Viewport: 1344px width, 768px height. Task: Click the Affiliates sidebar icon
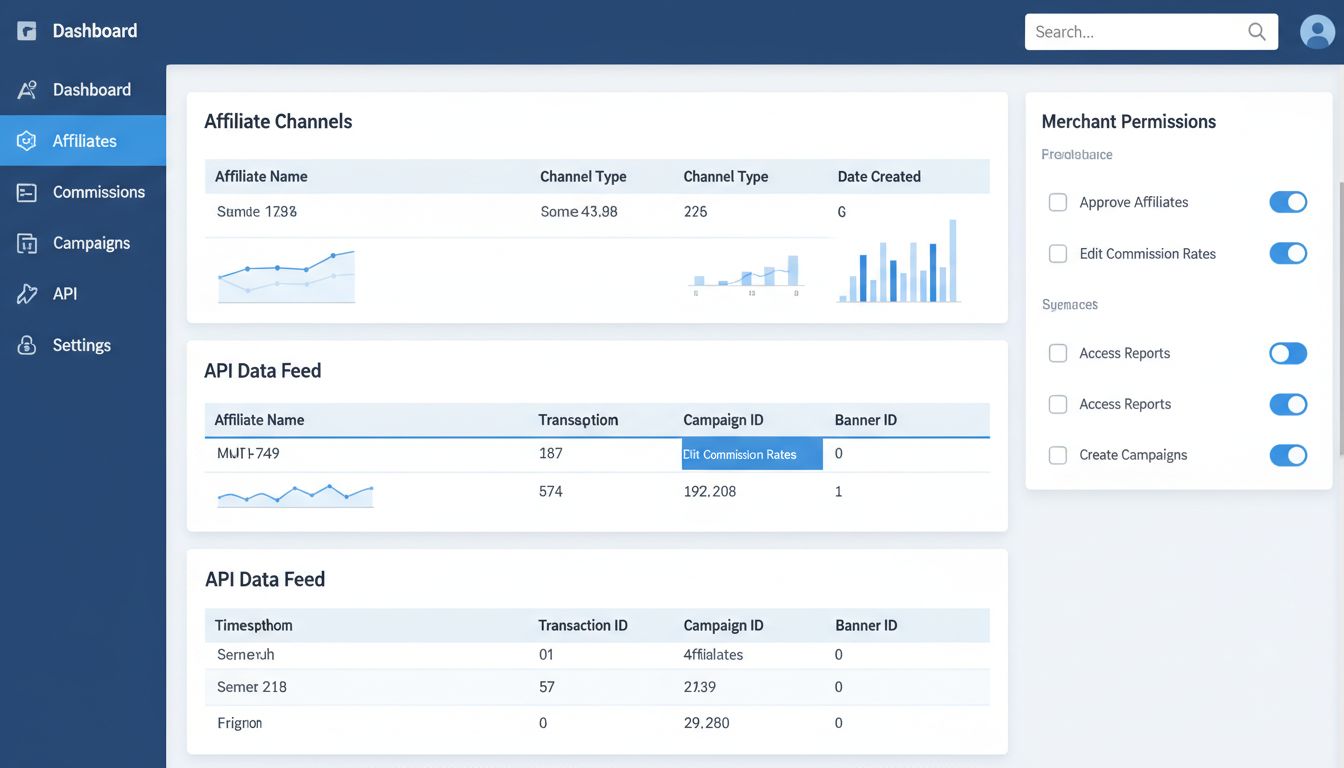click(x=25, y=140)
